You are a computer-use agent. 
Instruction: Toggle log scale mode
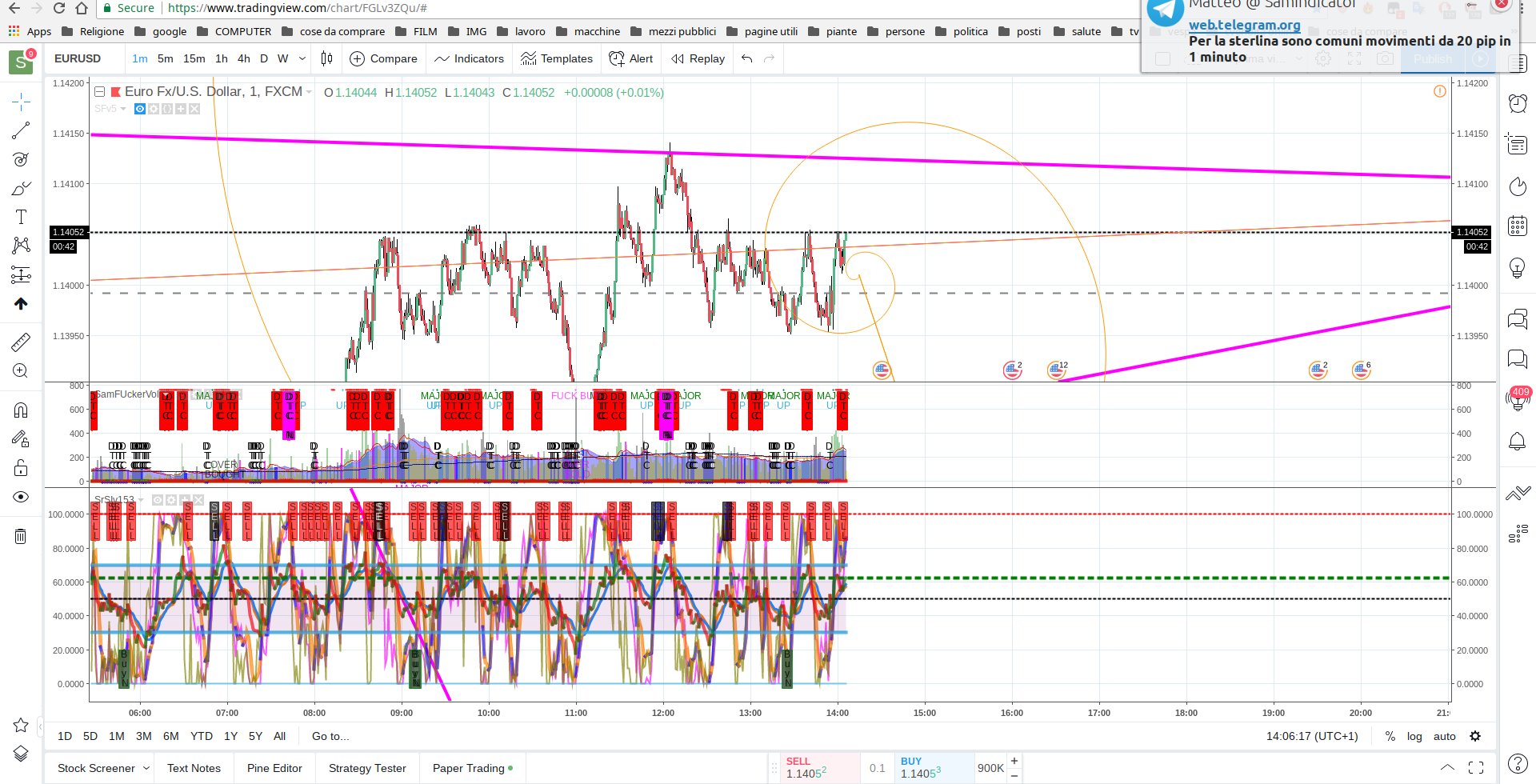click(x=1414, y=736)
